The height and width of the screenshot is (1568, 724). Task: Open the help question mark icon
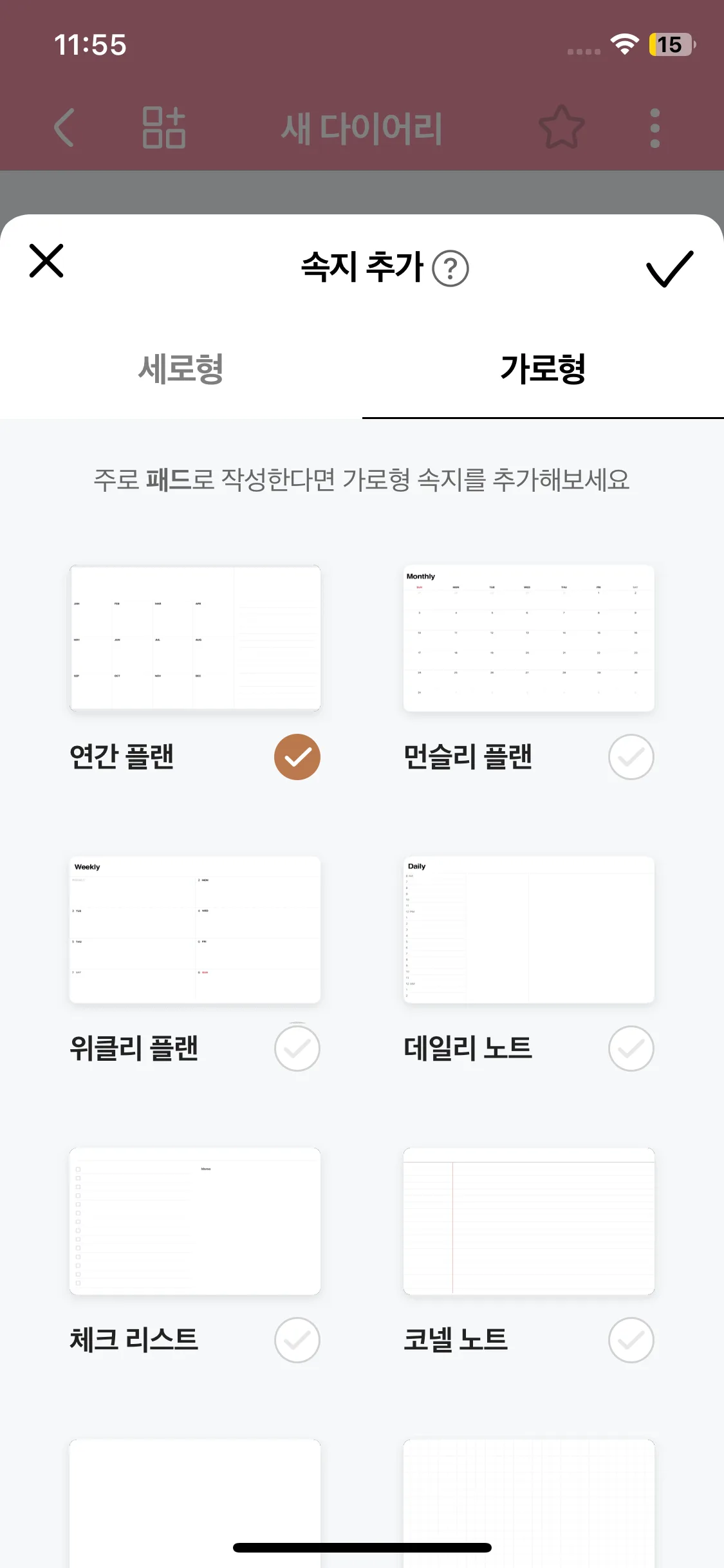(x=450, y=268)
